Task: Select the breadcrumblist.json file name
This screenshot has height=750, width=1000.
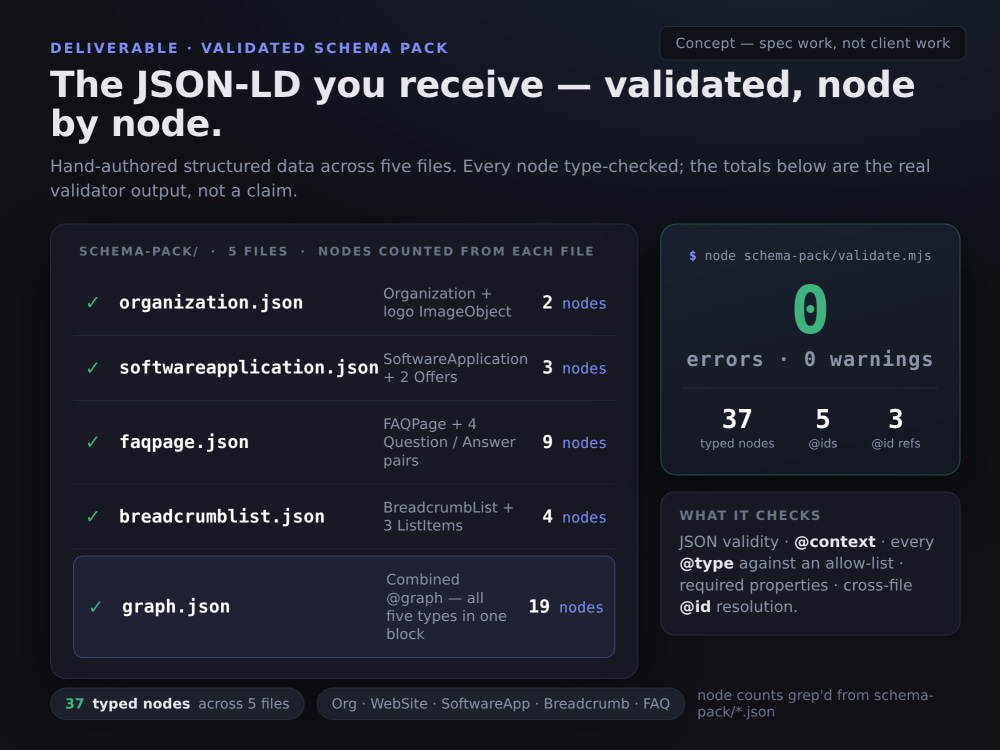Action: pos(222,517)
